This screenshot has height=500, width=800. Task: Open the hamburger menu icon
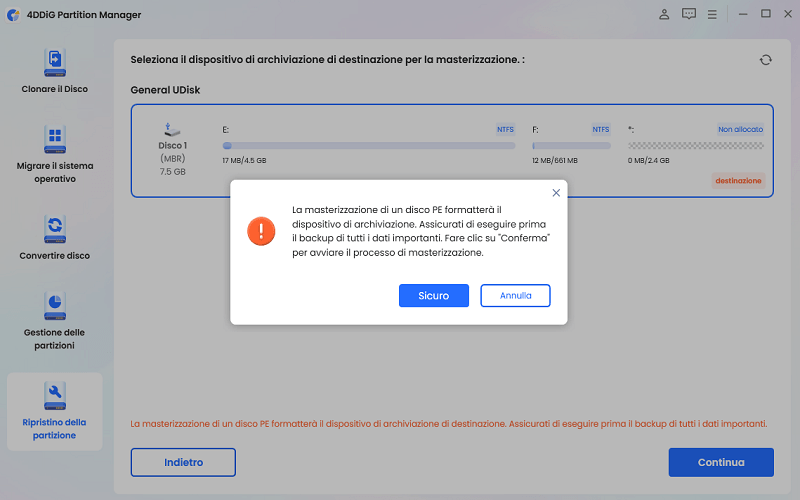712,14
